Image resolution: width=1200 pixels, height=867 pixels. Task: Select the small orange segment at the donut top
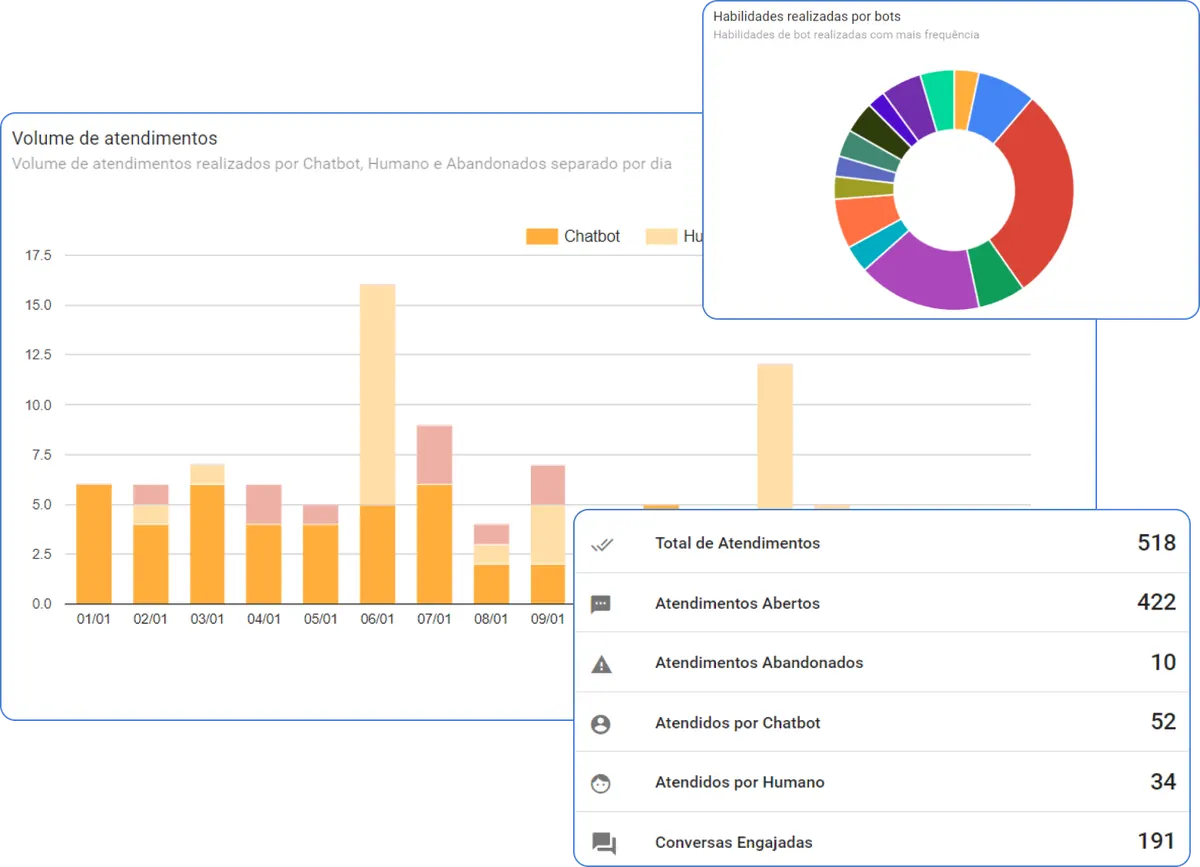(x=964, y=98)
